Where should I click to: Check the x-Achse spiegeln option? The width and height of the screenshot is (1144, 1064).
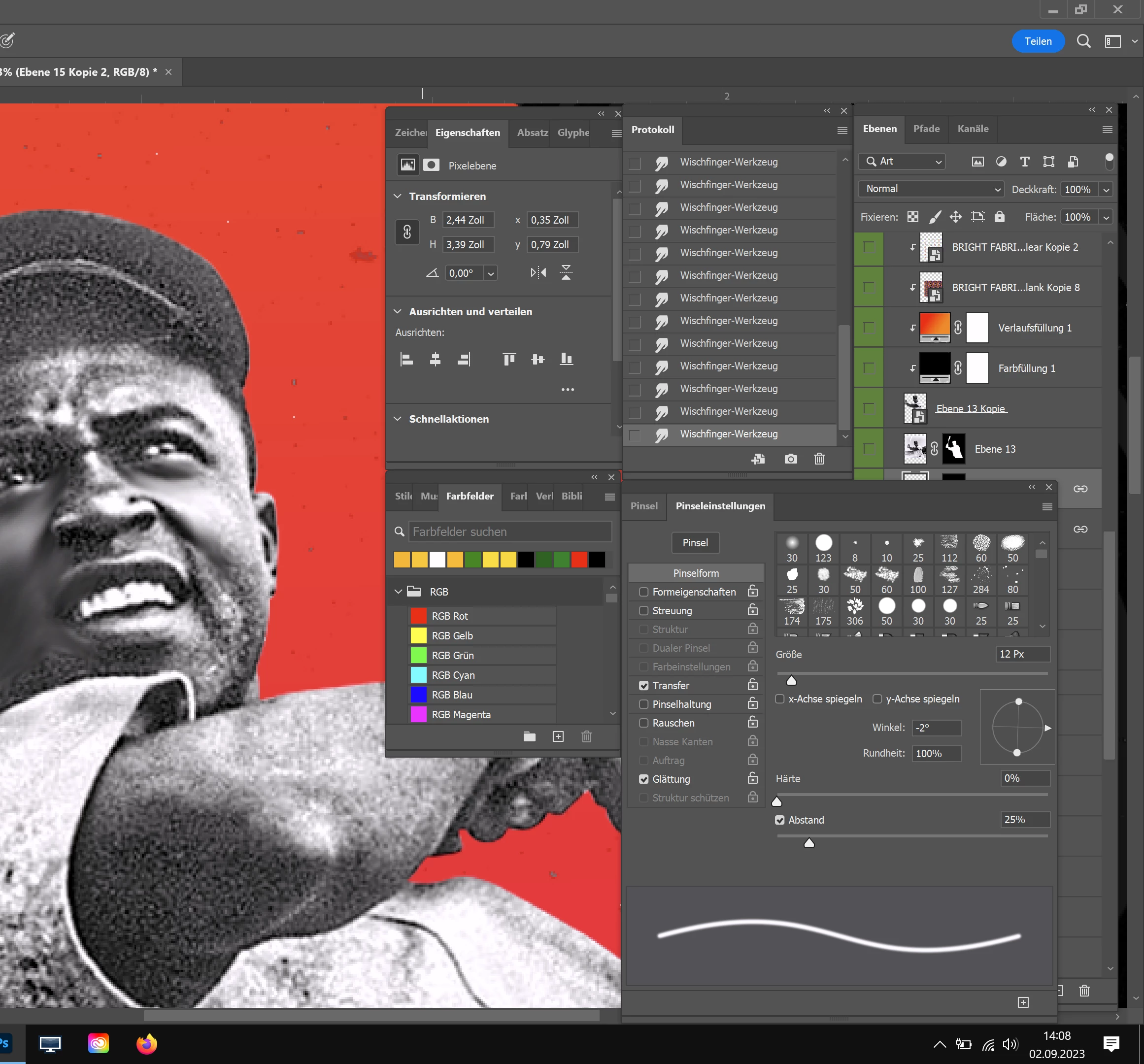click(780, 698)
